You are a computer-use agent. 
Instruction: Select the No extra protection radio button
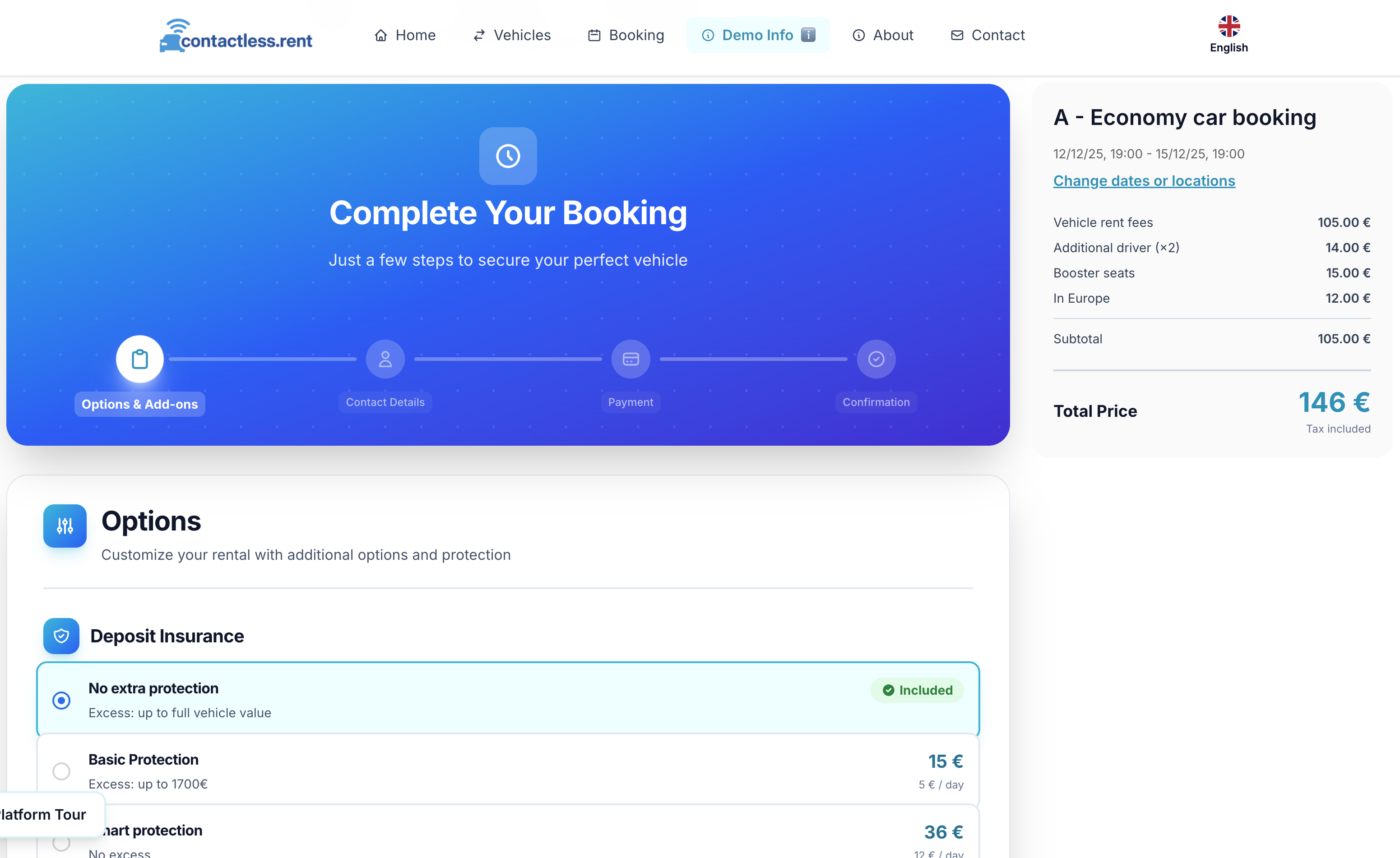click(x=61, y=700)
